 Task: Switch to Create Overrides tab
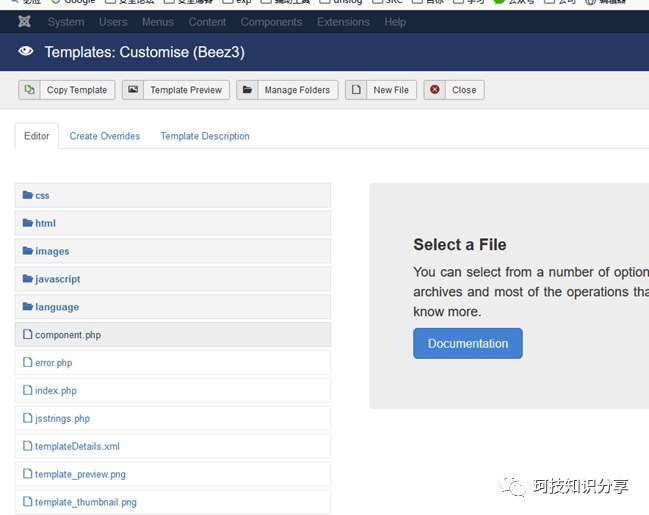105,136
